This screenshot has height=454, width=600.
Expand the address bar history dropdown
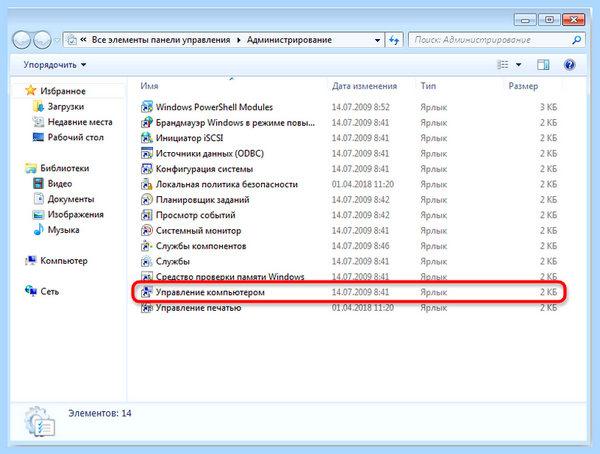(377, 40)
